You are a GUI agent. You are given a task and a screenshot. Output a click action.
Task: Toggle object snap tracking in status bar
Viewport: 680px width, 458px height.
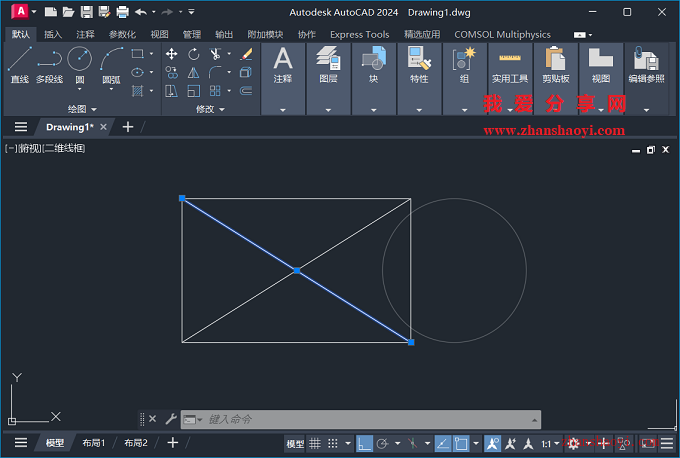click(x=442, y=443)
